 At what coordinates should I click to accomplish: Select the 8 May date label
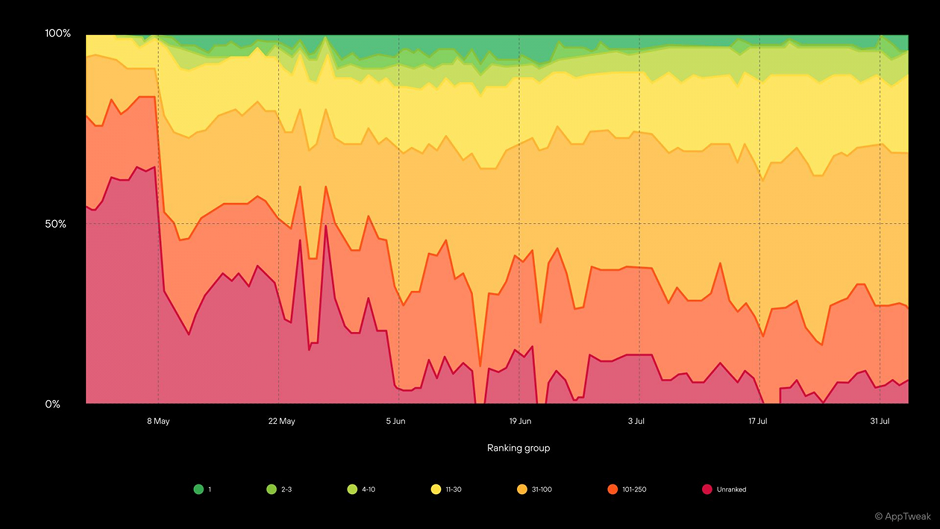tap(157, 421)
